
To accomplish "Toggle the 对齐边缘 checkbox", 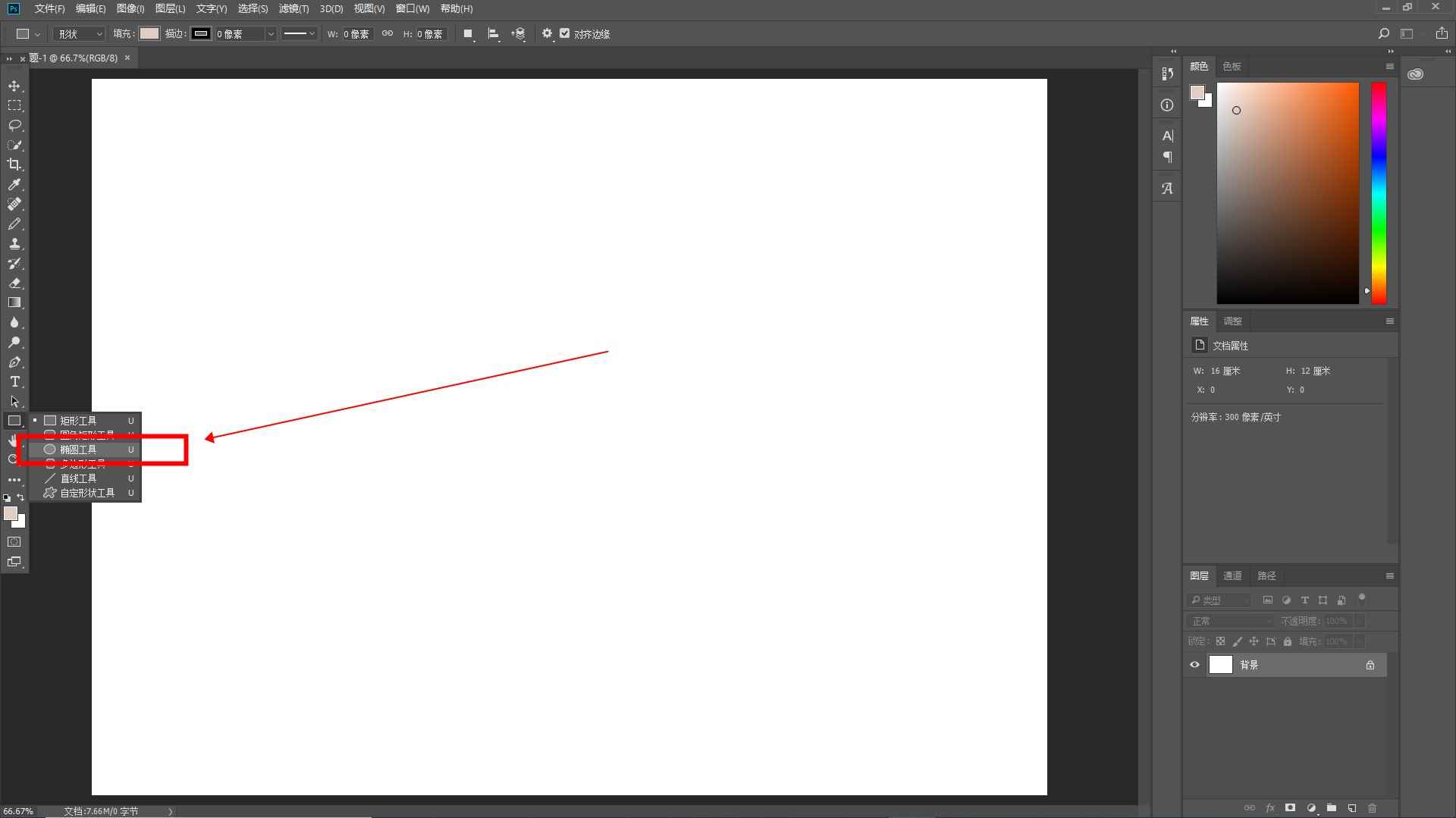I will coord(564,33).
